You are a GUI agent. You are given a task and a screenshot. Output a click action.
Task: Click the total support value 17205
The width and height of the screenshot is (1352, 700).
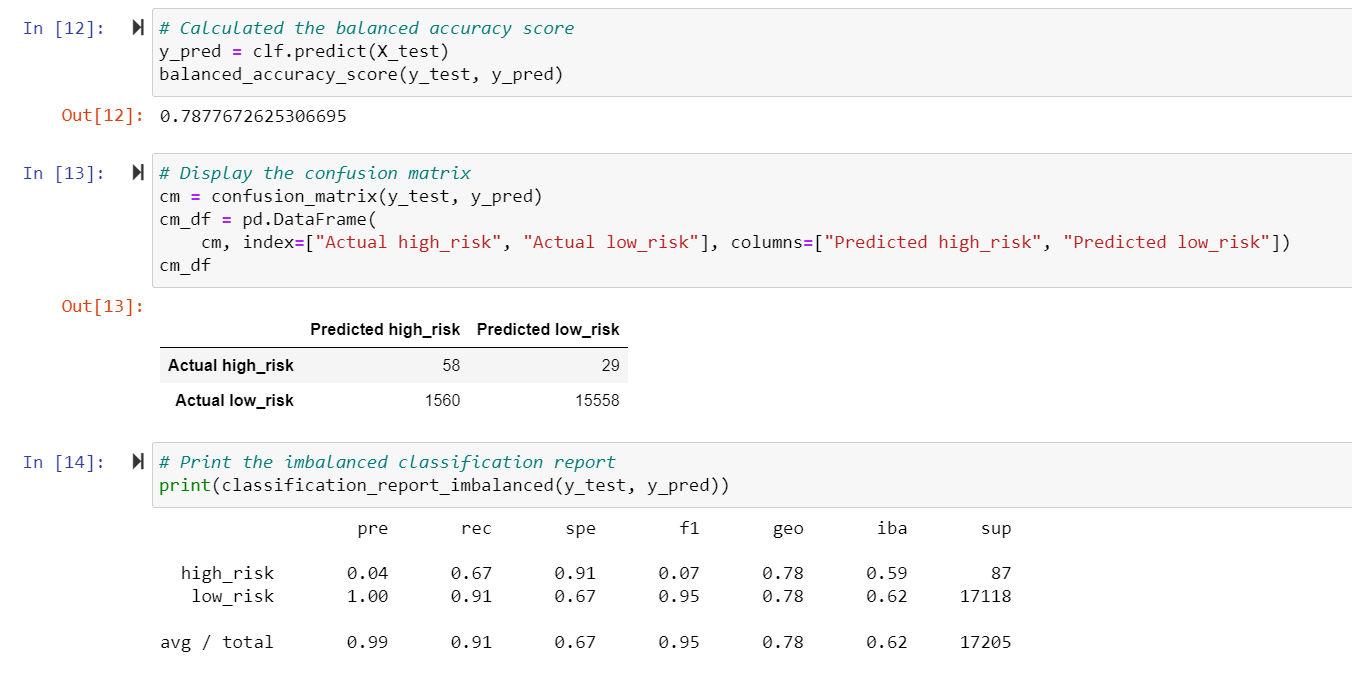click(986, 642)
